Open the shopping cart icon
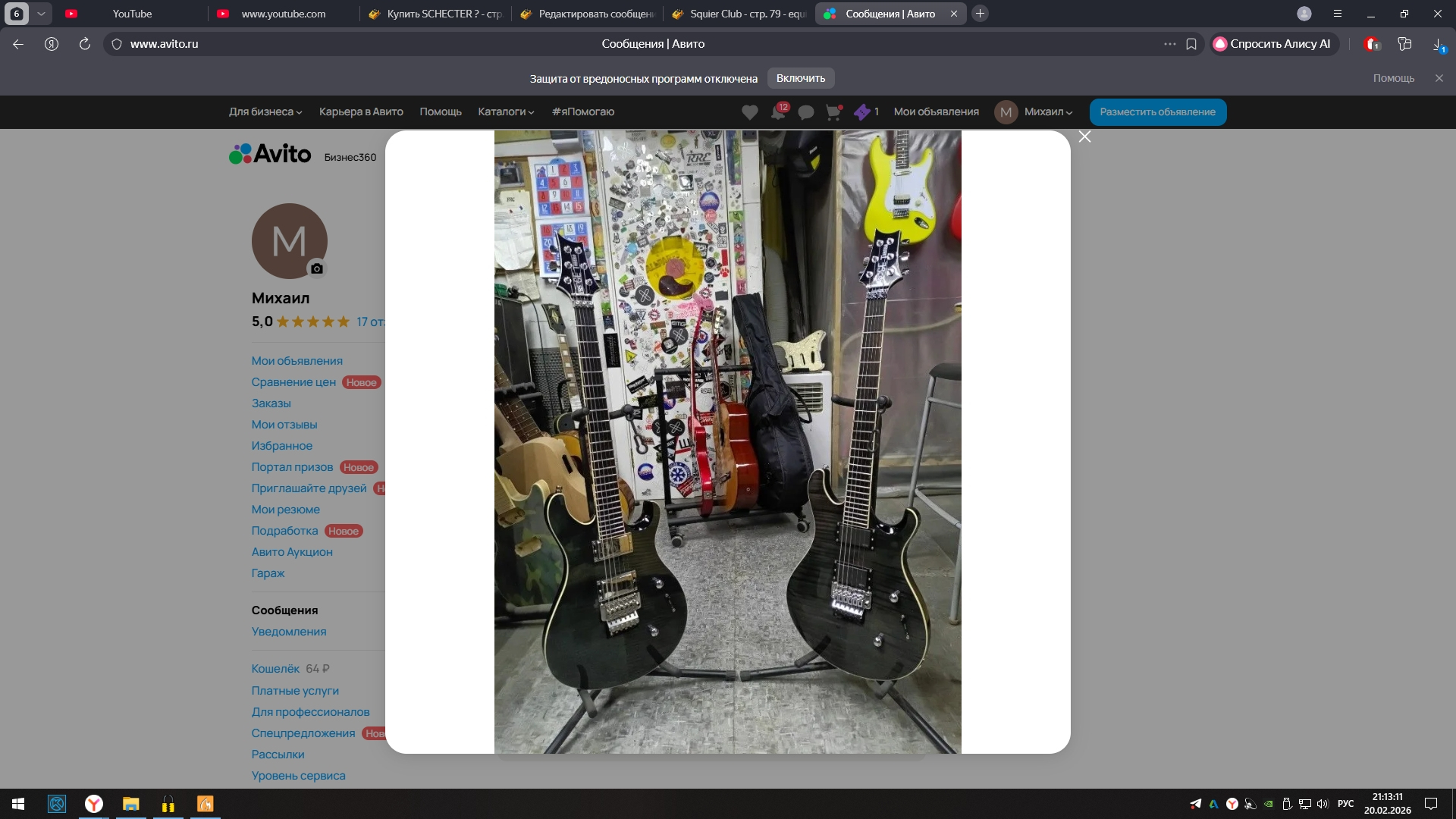The image size is (1456, 819). point(833,112)
